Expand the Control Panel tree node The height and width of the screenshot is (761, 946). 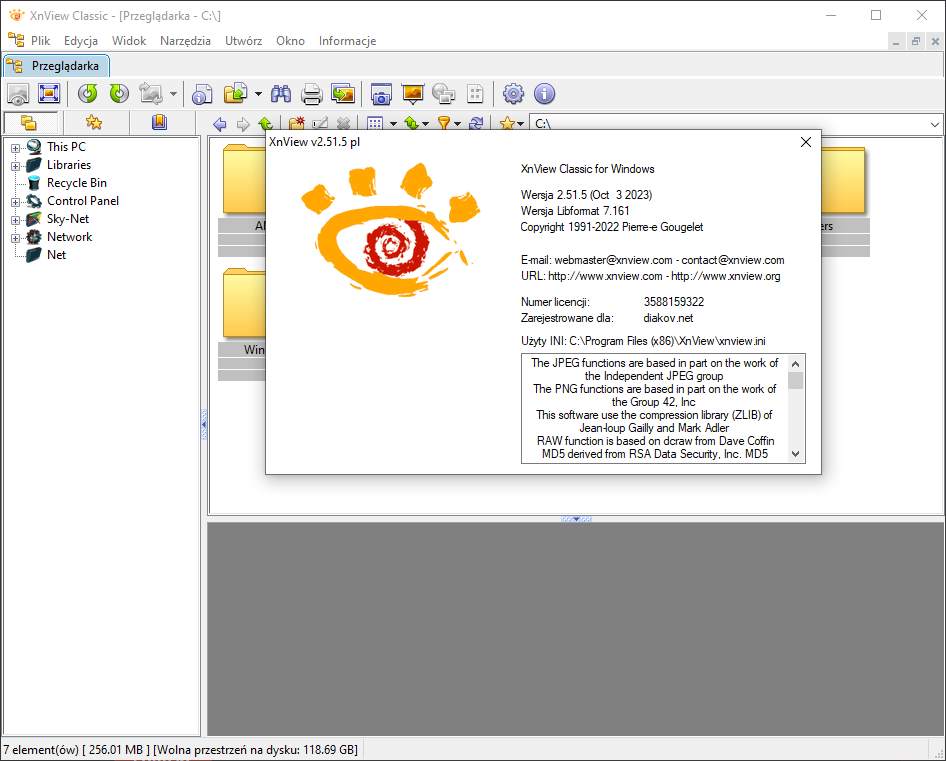point(16,202)
